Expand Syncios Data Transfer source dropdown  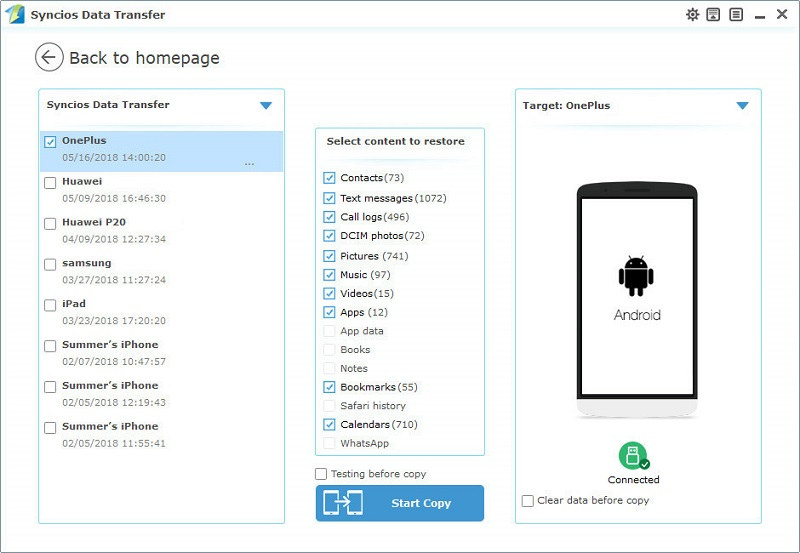(266, 106)
